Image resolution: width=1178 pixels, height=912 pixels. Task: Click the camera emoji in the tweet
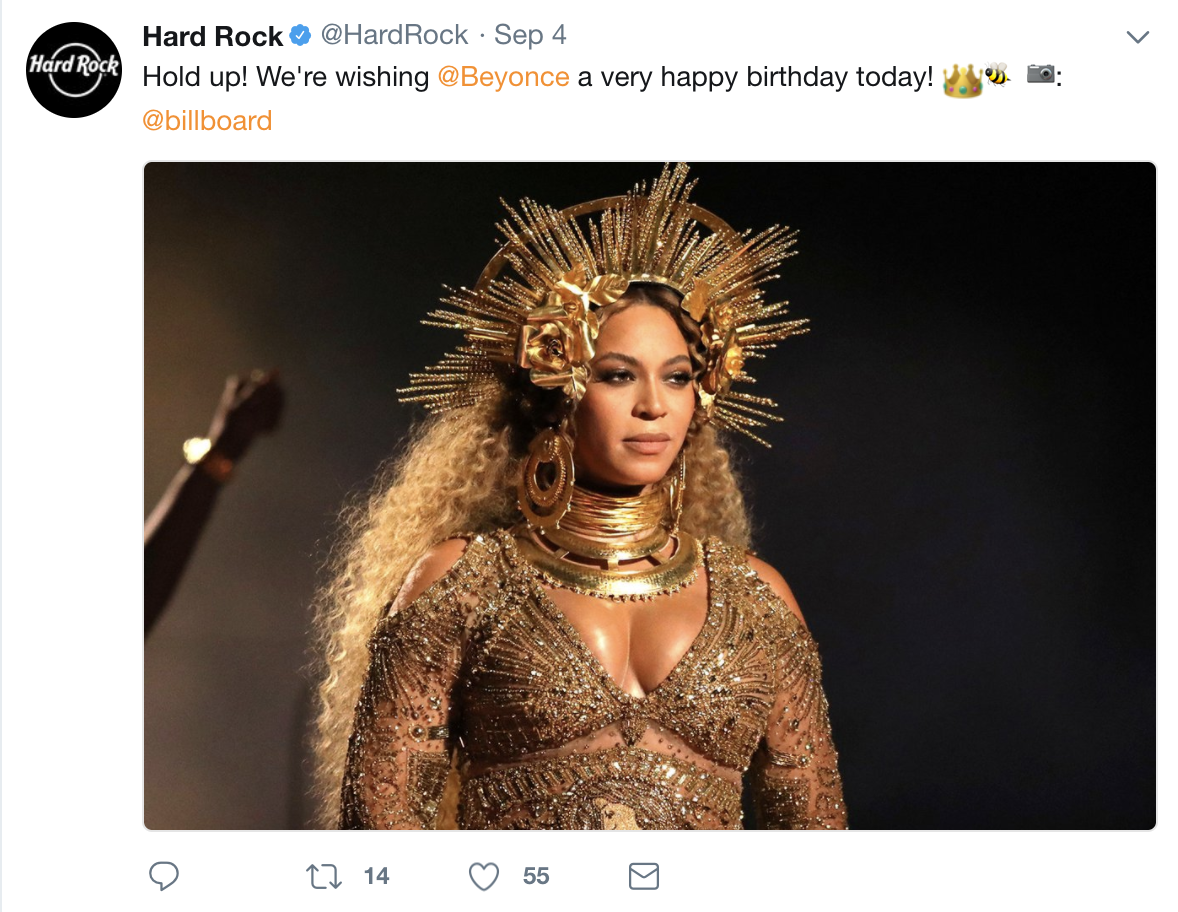[x=1041, y=74]
